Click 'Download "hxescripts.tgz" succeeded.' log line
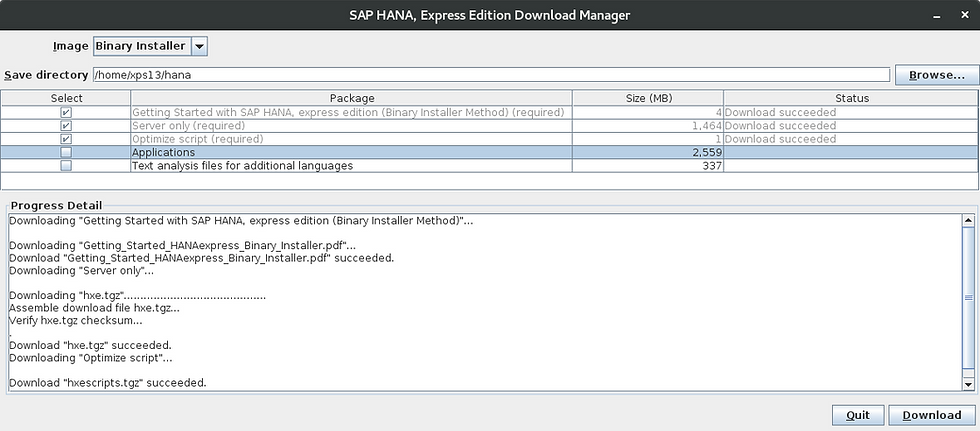The height and width of the screenshot is (431, 980). [108, 382]
